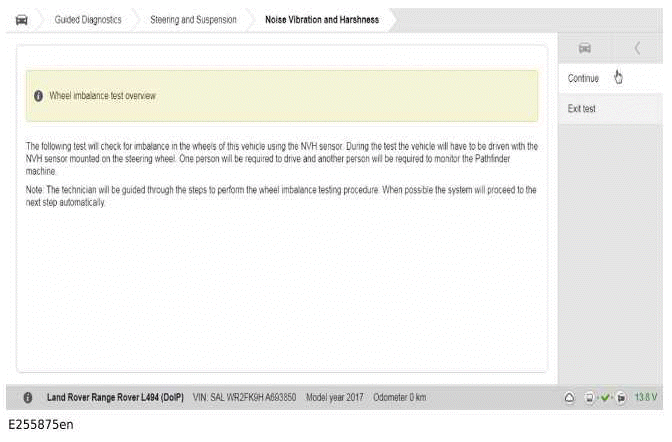The height and width of the screenshot is (442, 672).
Task: Collapse side panel with chevron arrow
Action: pyautogui.click(x=638, y=48)
